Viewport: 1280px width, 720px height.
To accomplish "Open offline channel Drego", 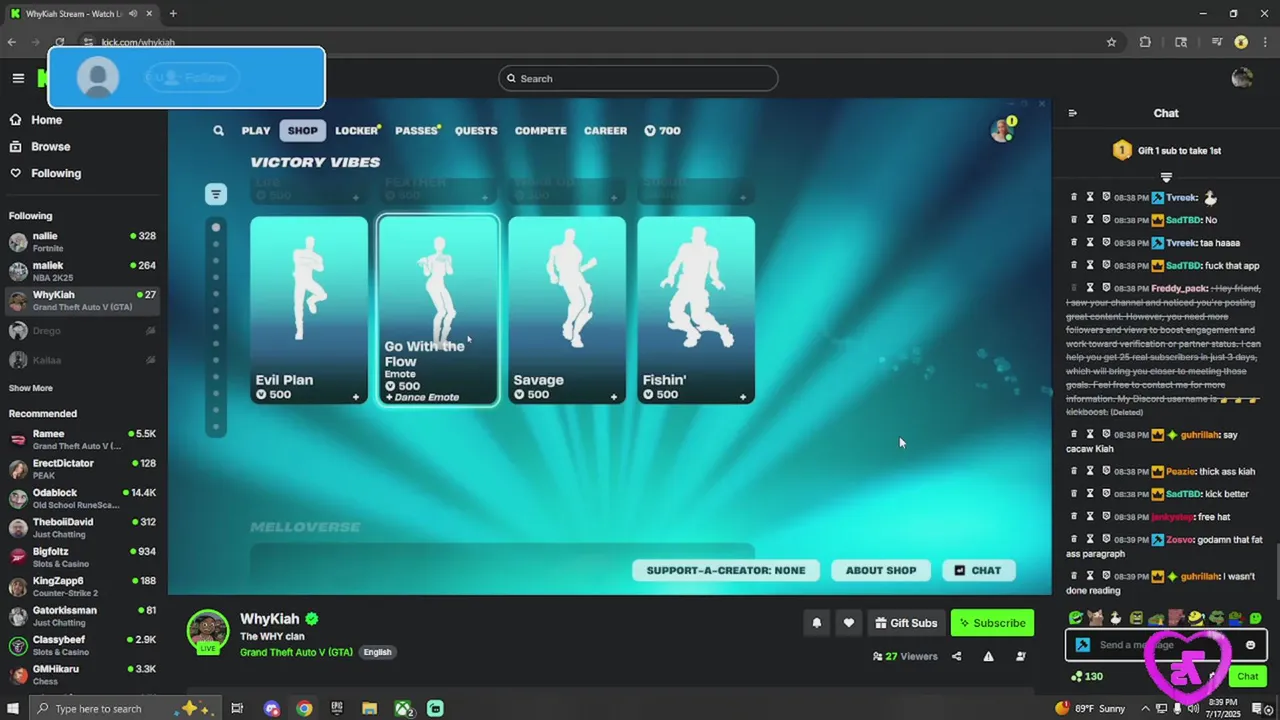I will [80, 331].
